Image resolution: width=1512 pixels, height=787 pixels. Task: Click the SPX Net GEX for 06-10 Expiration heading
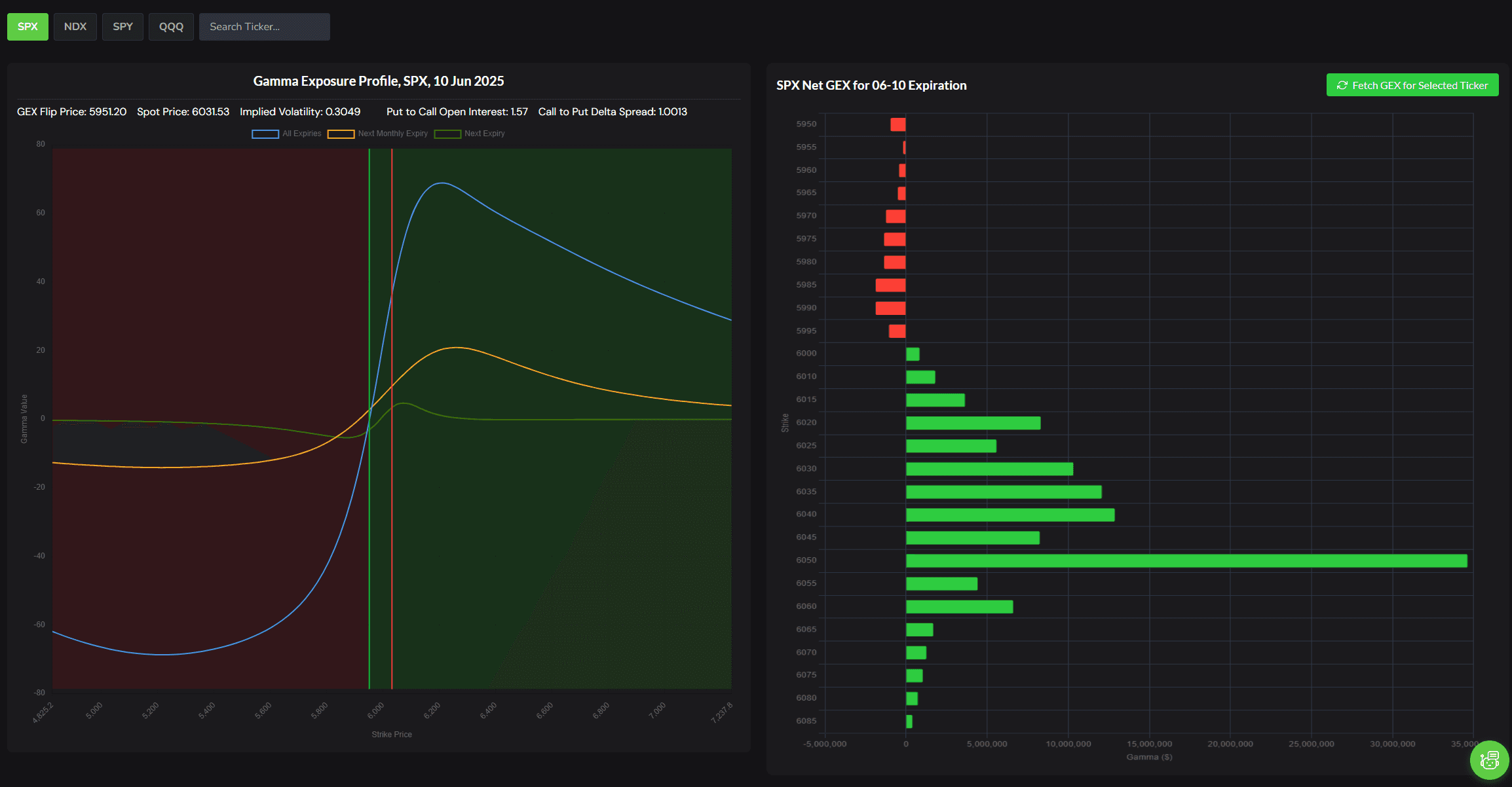click(871, 86)
